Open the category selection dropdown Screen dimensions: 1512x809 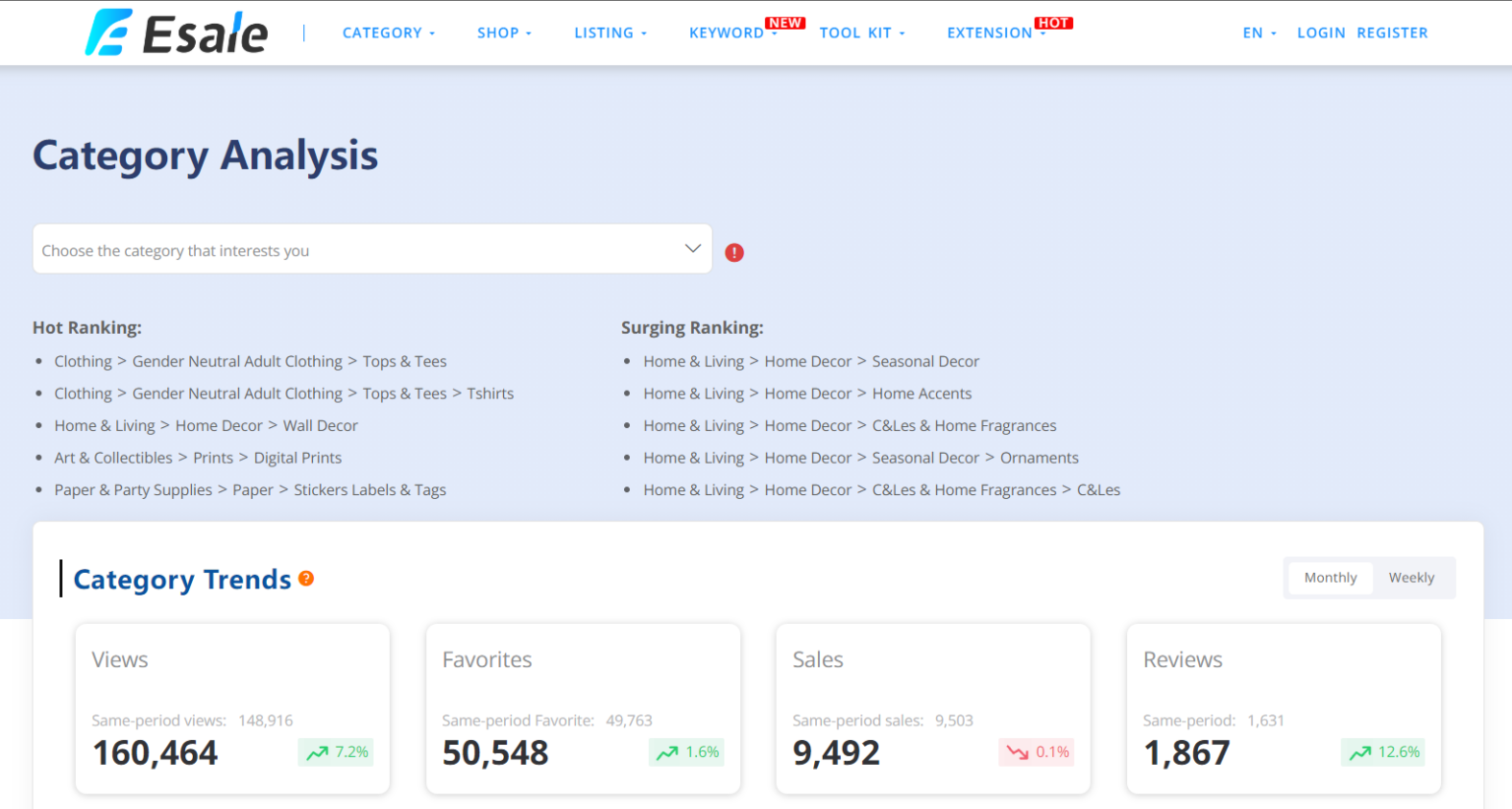(x=372, y=249)
